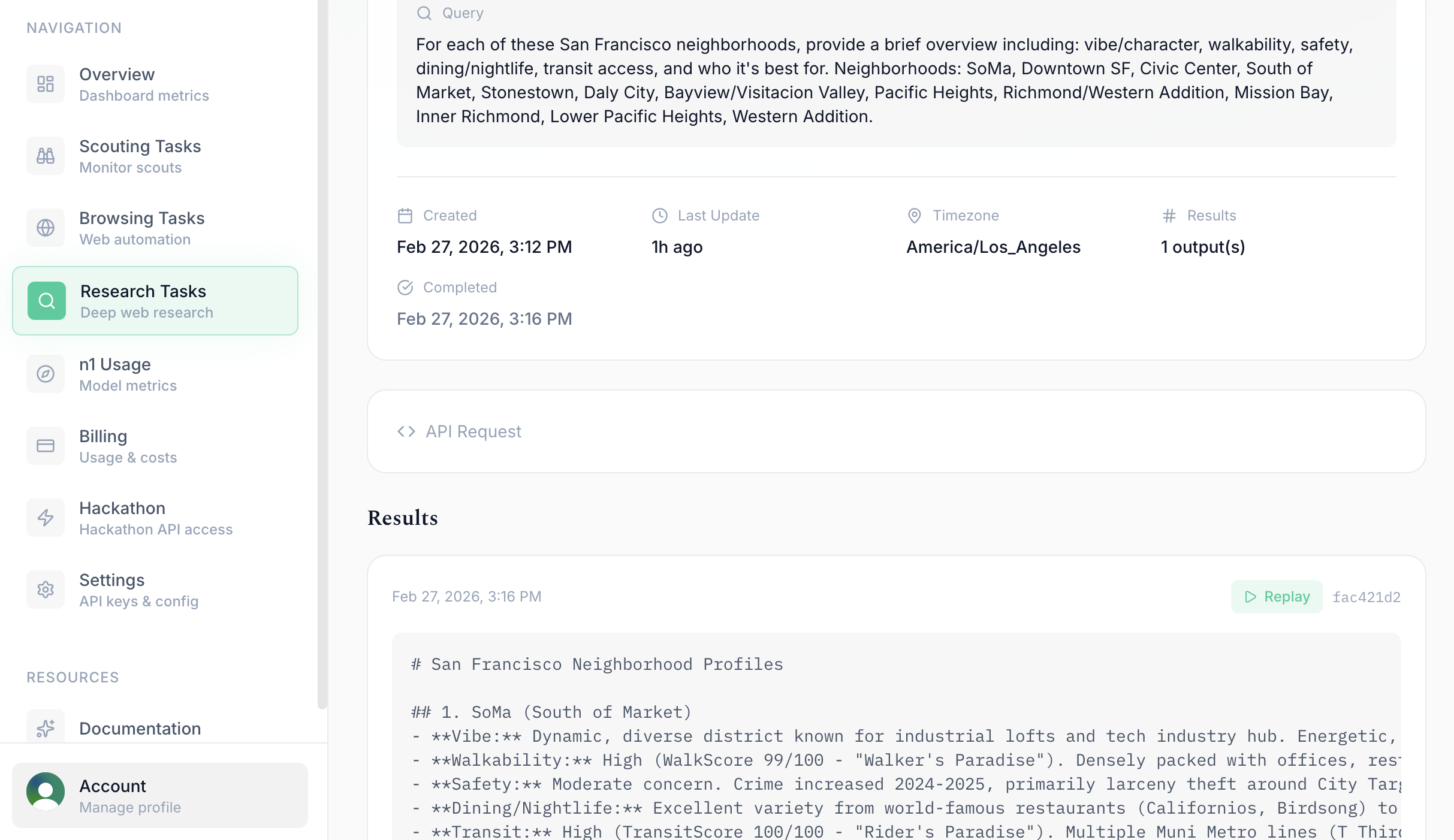Open Billing Usage & costs item
The image size is (1454, 840).
click(128, 447)
